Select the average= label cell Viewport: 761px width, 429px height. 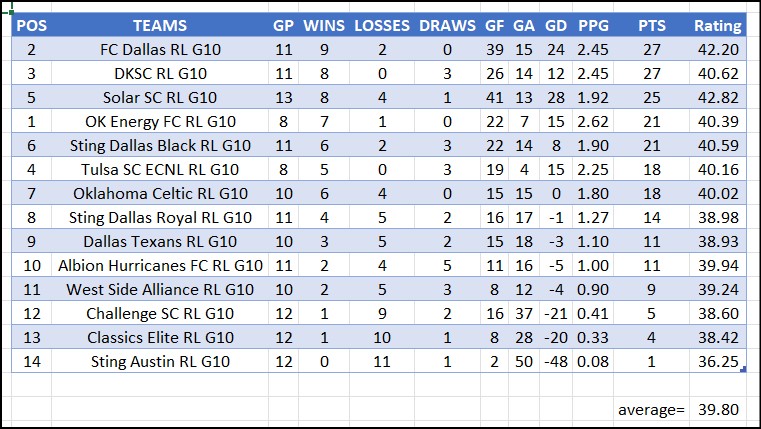[x=652, y=409]
